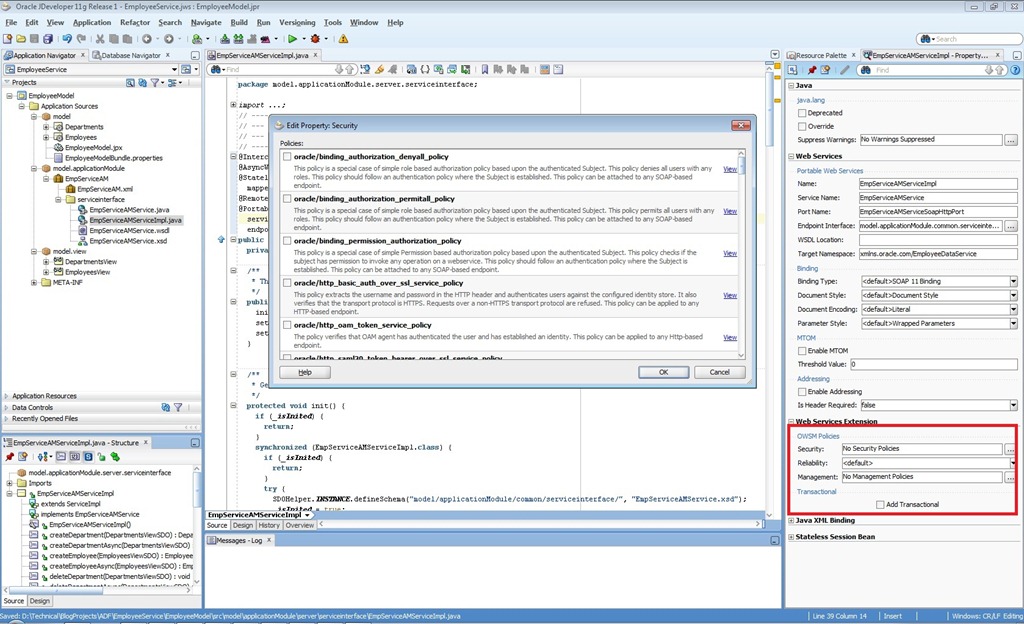Screen dimensions: 1024x624
Task: Click the green Run button in toolbar
Action: [291, 39]
